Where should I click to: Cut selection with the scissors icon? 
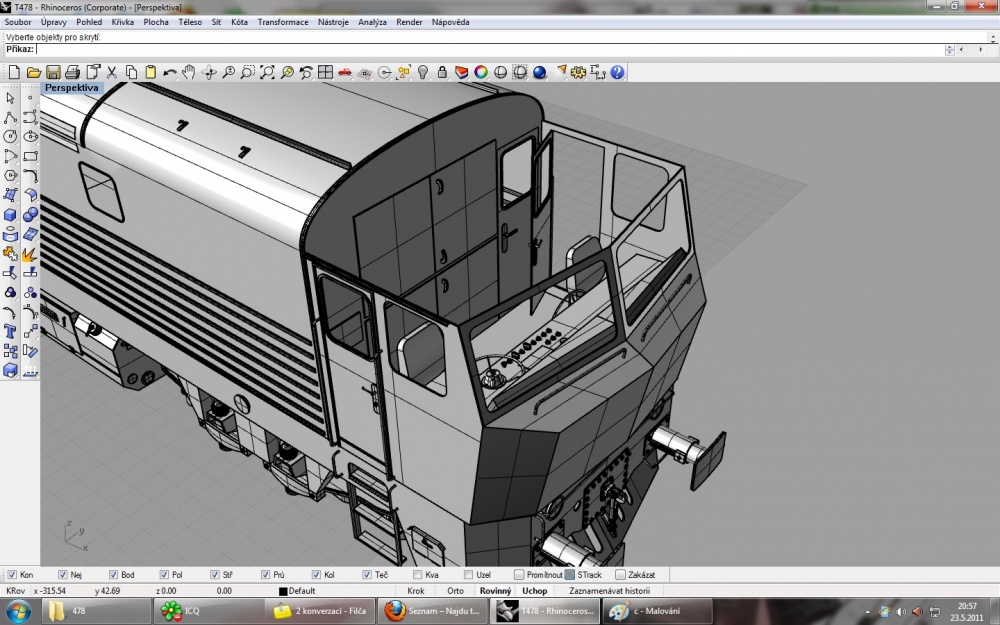pyautogui.click(x=112, y=72)
